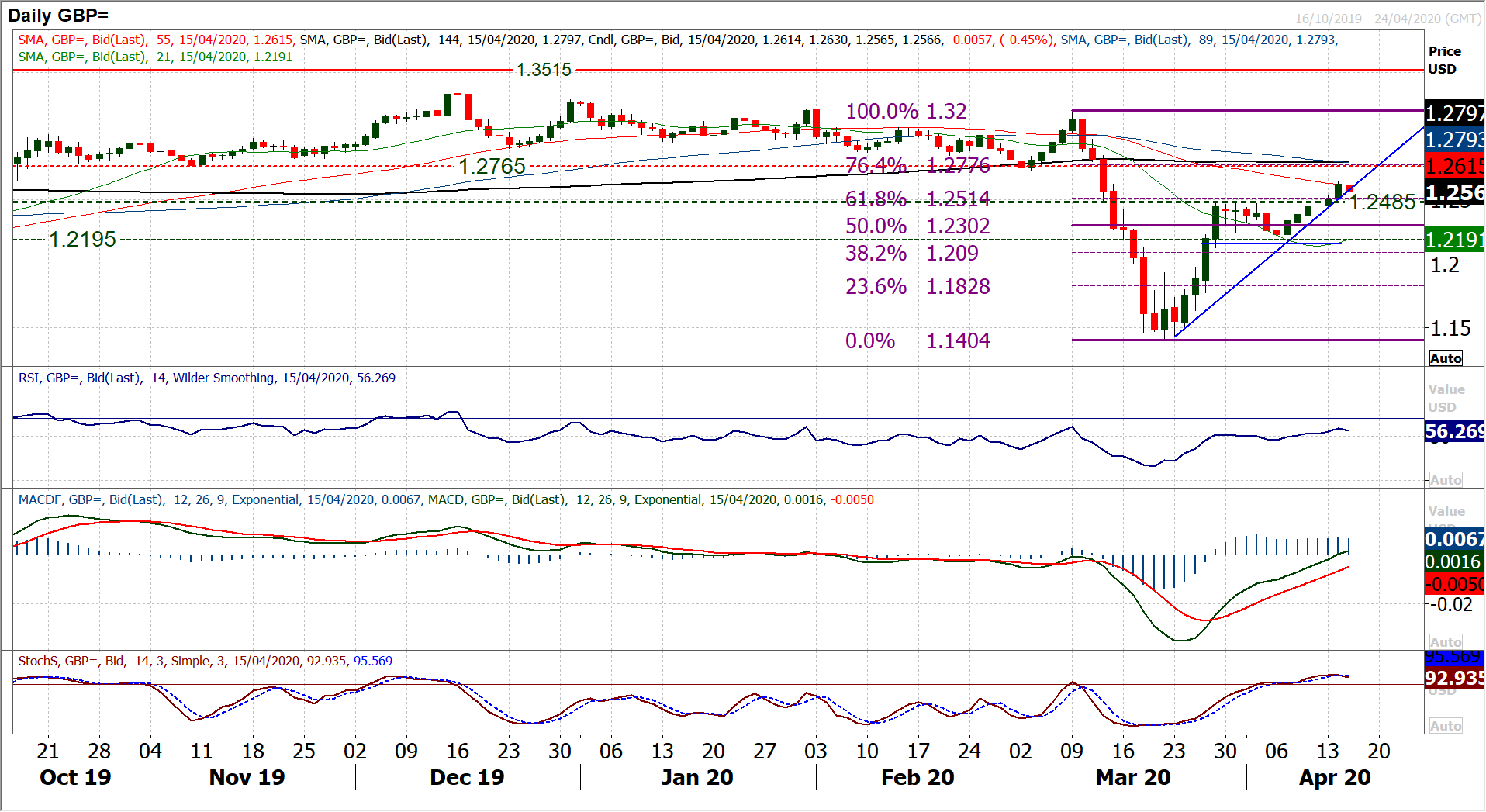Click the Cndl GBP= Bid candle legend
Screen dimensions: 1486x812
pyautogui.click(x=821, y=40)
